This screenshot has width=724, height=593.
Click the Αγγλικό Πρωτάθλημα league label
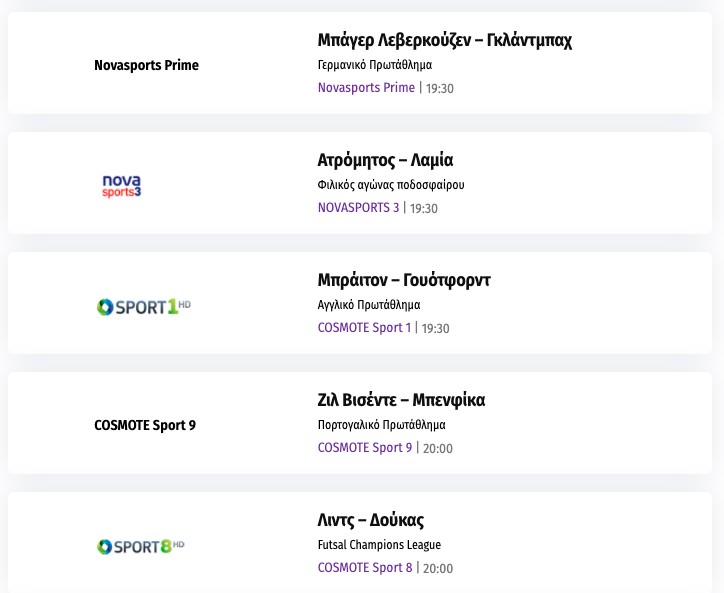point(369,305)
